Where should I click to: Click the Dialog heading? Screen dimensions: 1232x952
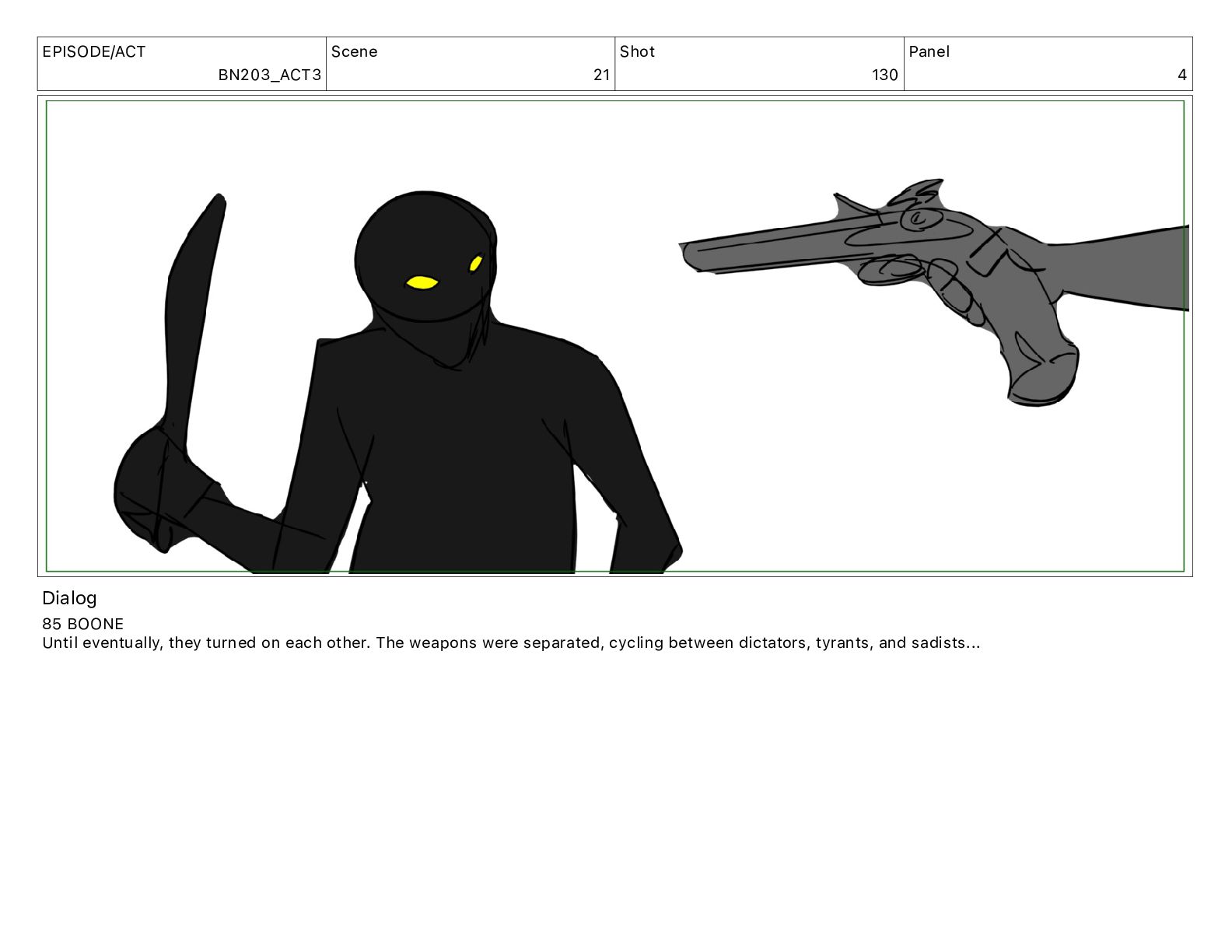pos(69,598)
